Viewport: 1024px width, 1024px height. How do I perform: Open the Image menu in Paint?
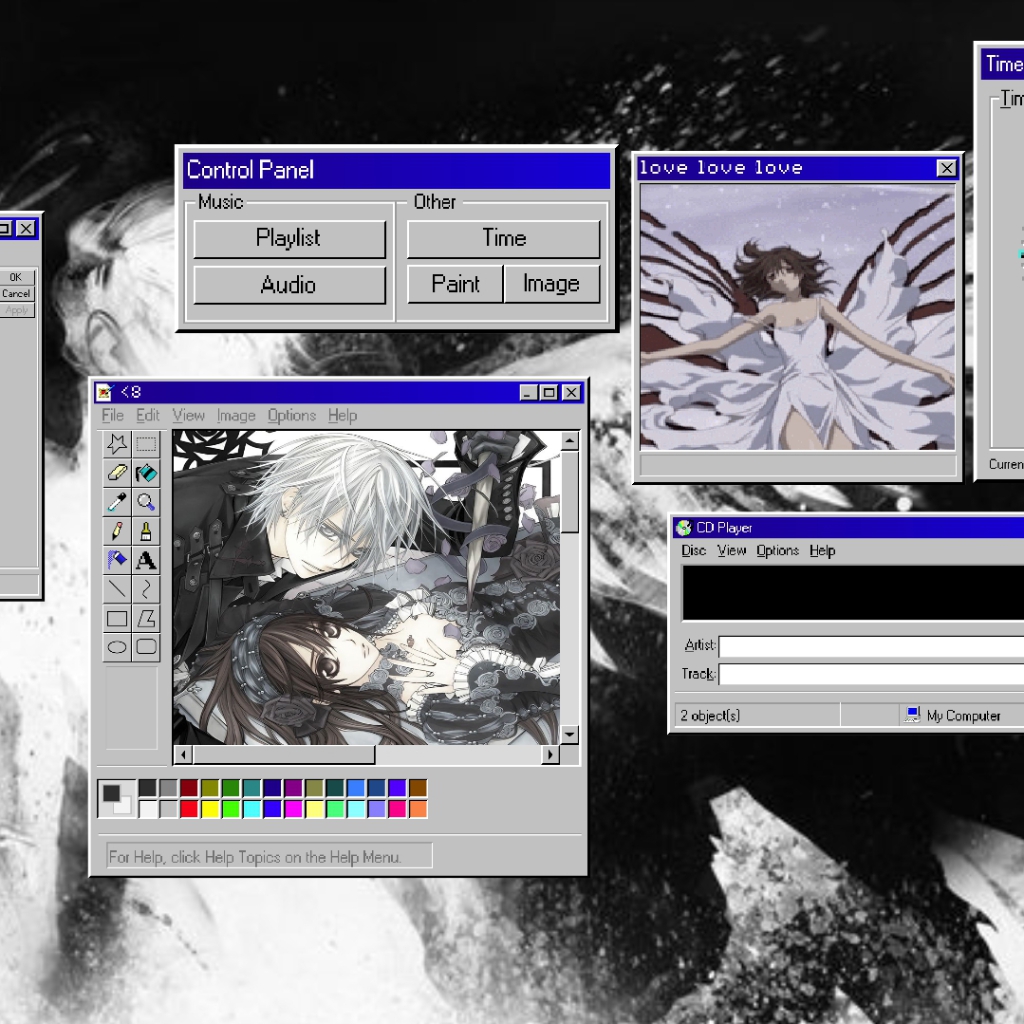[236, 415]
